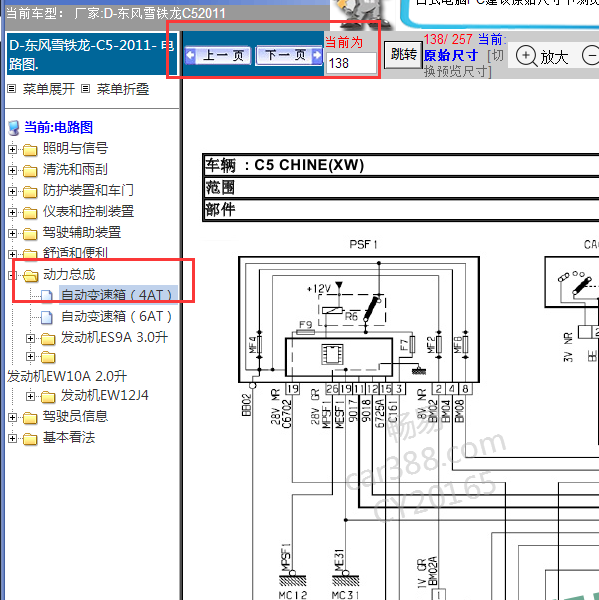Click the computer icon beside 当前:电路图
This screenshot has height=600, width=599.
[x=14, y=128]
